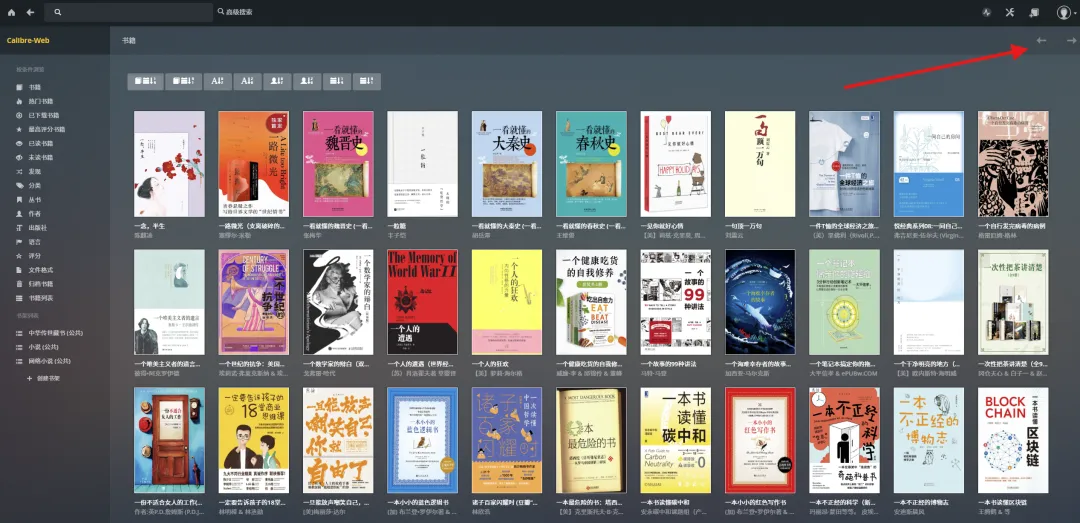This screenshot has width=1080, height=523.
Task: Browse 评分 ratings in the sidebar
Action: (28, 256)
